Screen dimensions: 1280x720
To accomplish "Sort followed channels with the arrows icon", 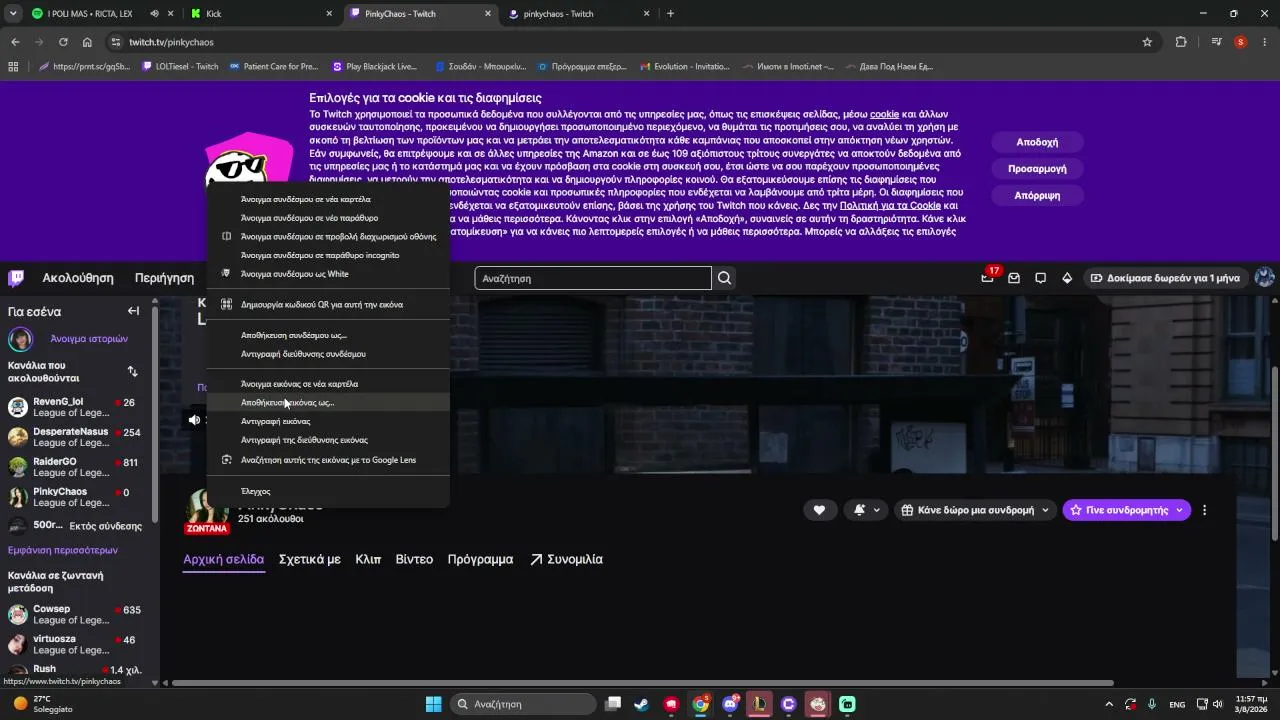I will pos(132,372).
